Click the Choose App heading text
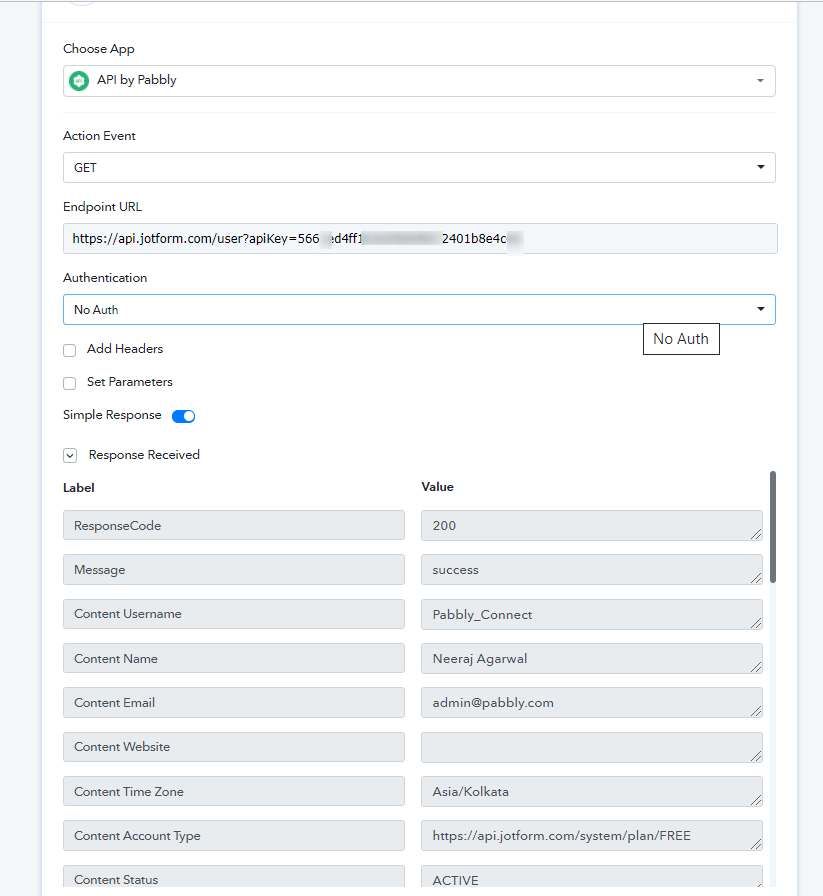Image resolution: width=823 pixels, height=896 pixels. click(x=99, y=49)
